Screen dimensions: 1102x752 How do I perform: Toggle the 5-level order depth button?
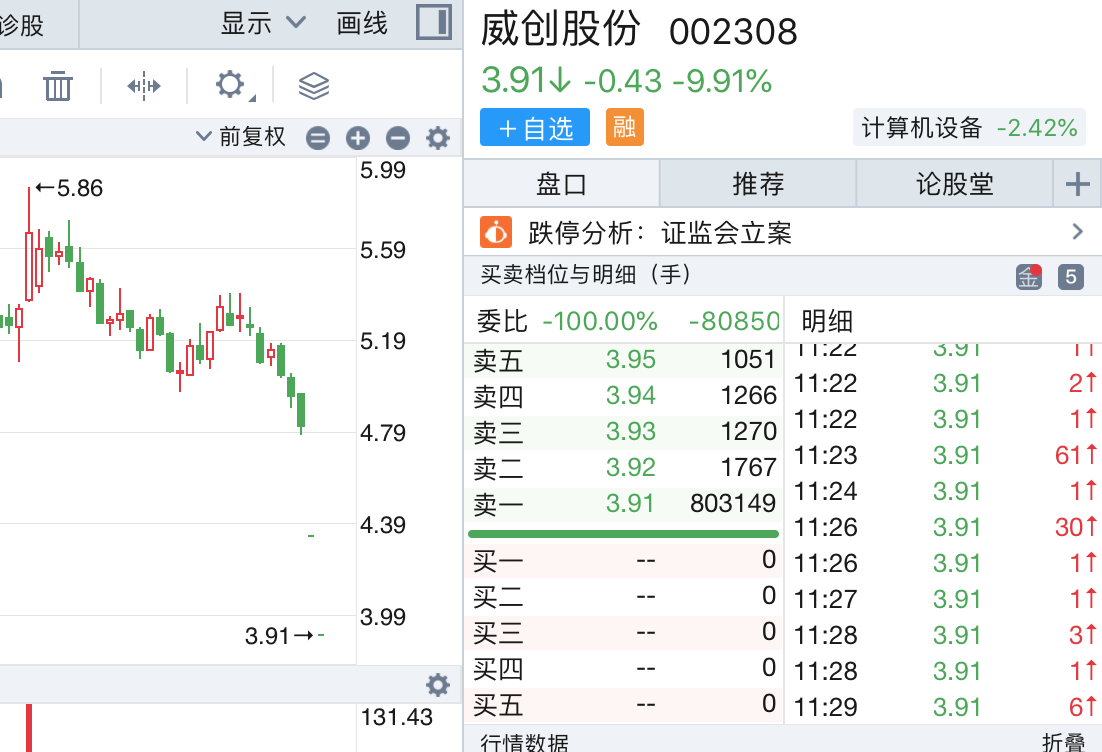(x=1070, y=277)
